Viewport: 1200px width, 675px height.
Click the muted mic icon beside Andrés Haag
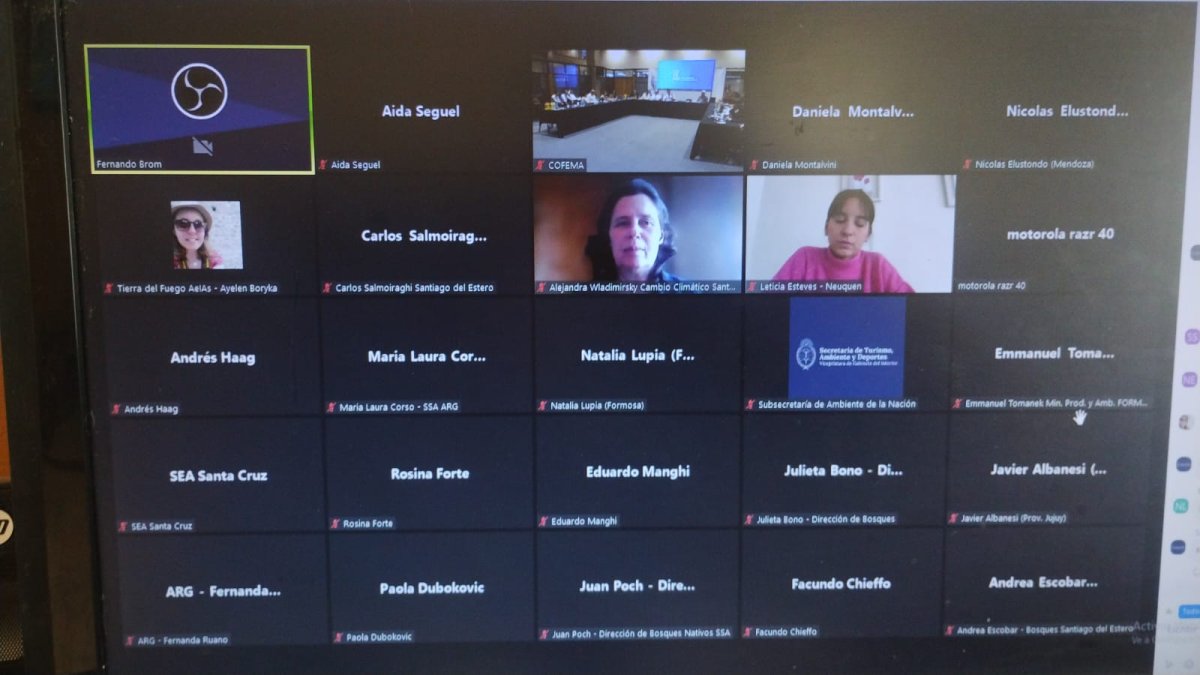116,409
